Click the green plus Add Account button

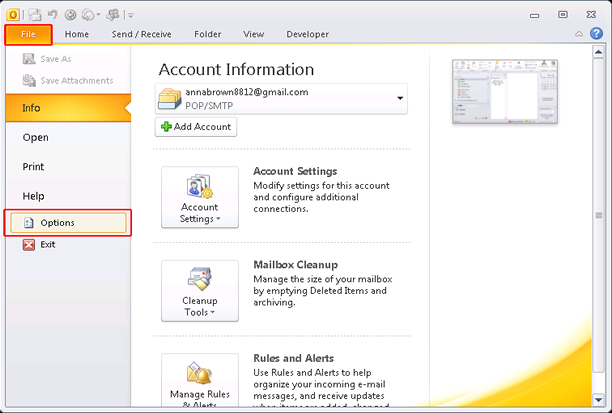point(196,127)
